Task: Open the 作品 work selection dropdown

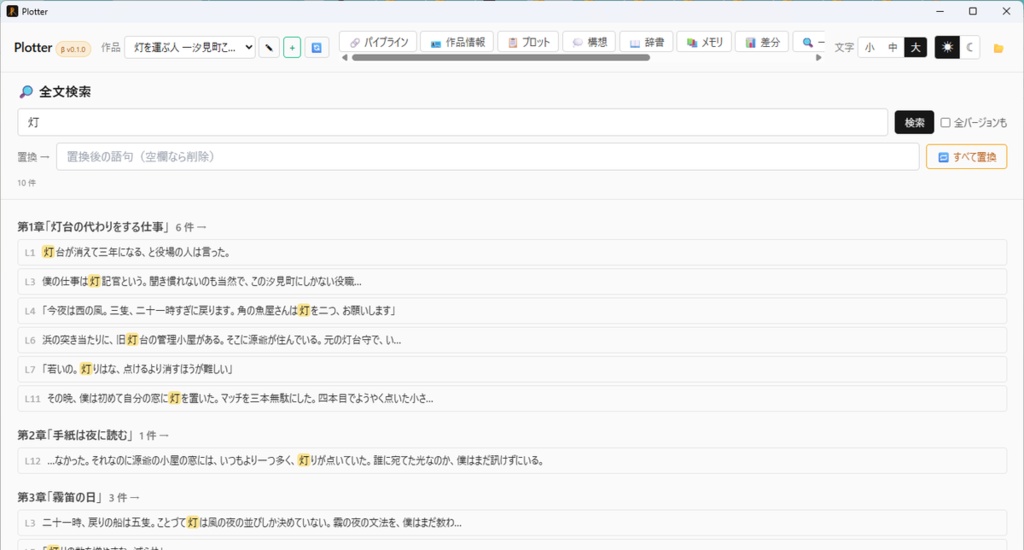Action: (189, 47)
